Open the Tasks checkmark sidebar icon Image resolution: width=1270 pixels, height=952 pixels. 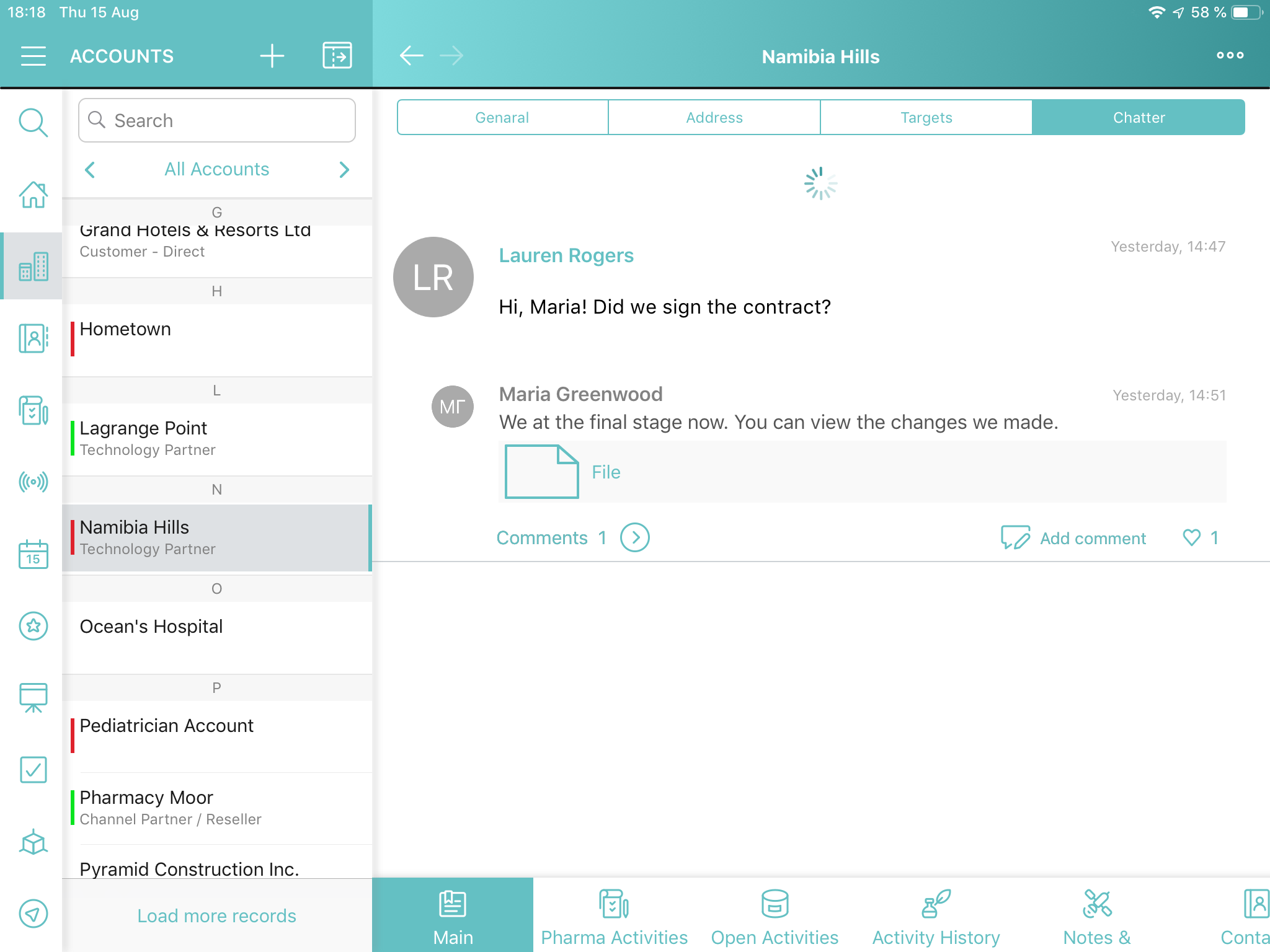pos(33,769)
